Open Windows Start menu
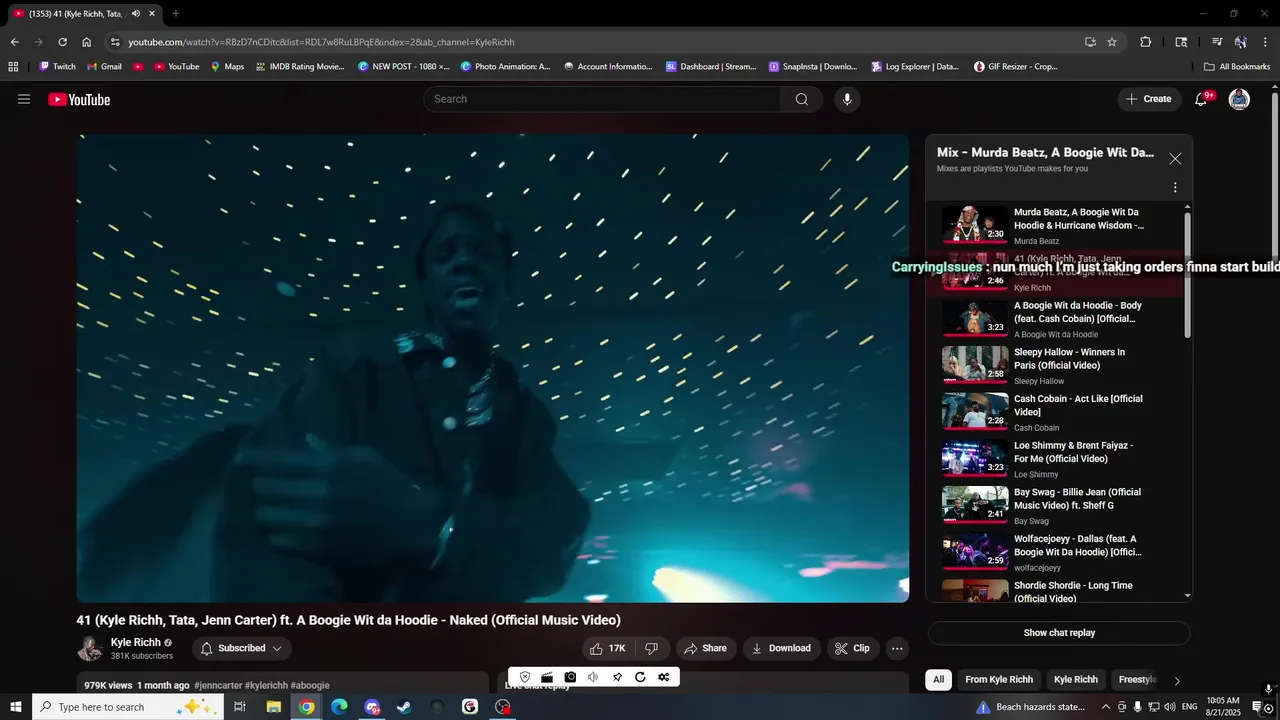This screenshot has width=1280, height=720. pyautogui.click(x=15, y=707)
